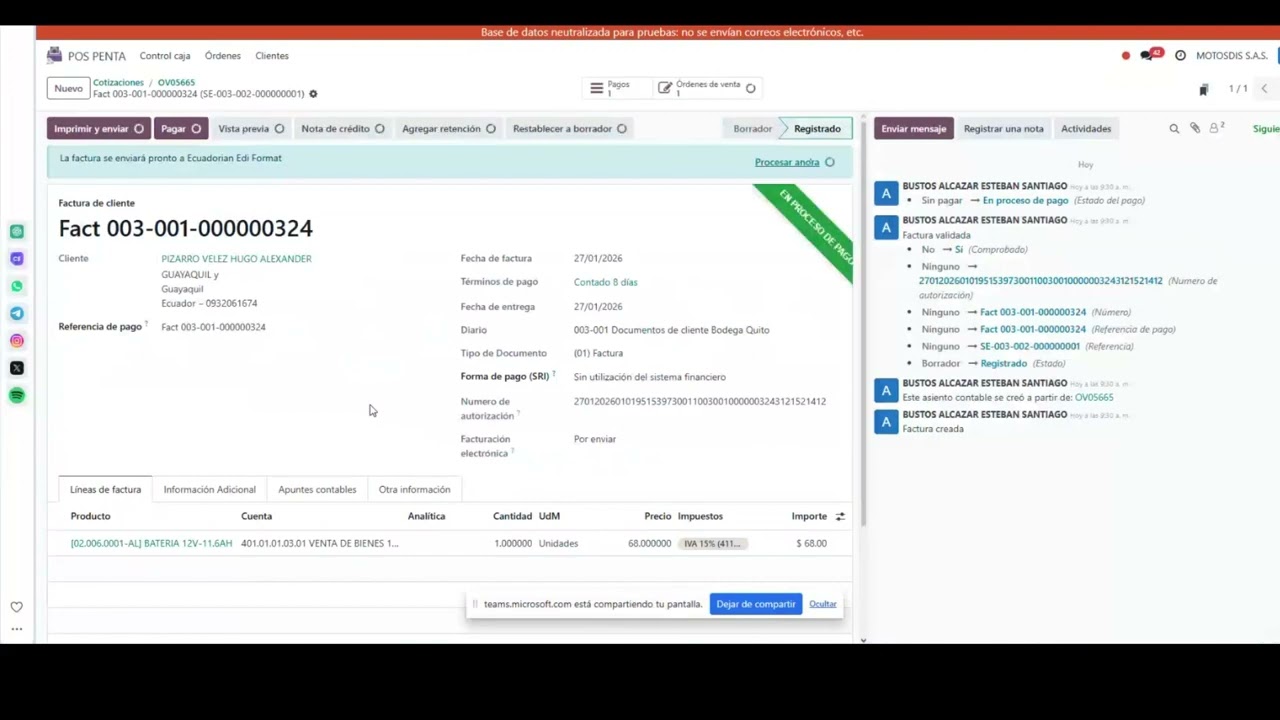Search messages in chatter
Image resolution: width=1280 pixels, height=720 pixels.
(1174, 129)
